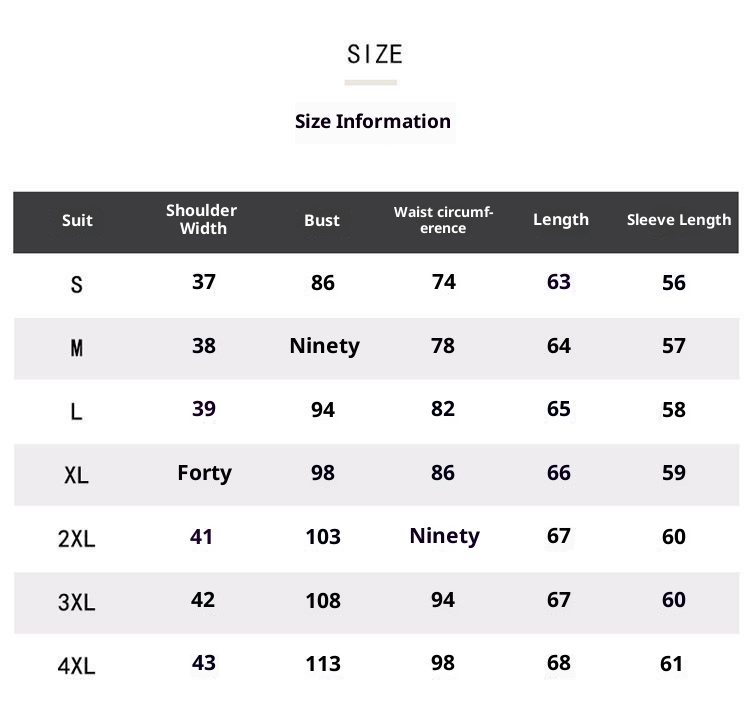The width and height of the screenshot is (750, 705).
Task: Select the 3XL size row label
Action: [x=77, y=602]
